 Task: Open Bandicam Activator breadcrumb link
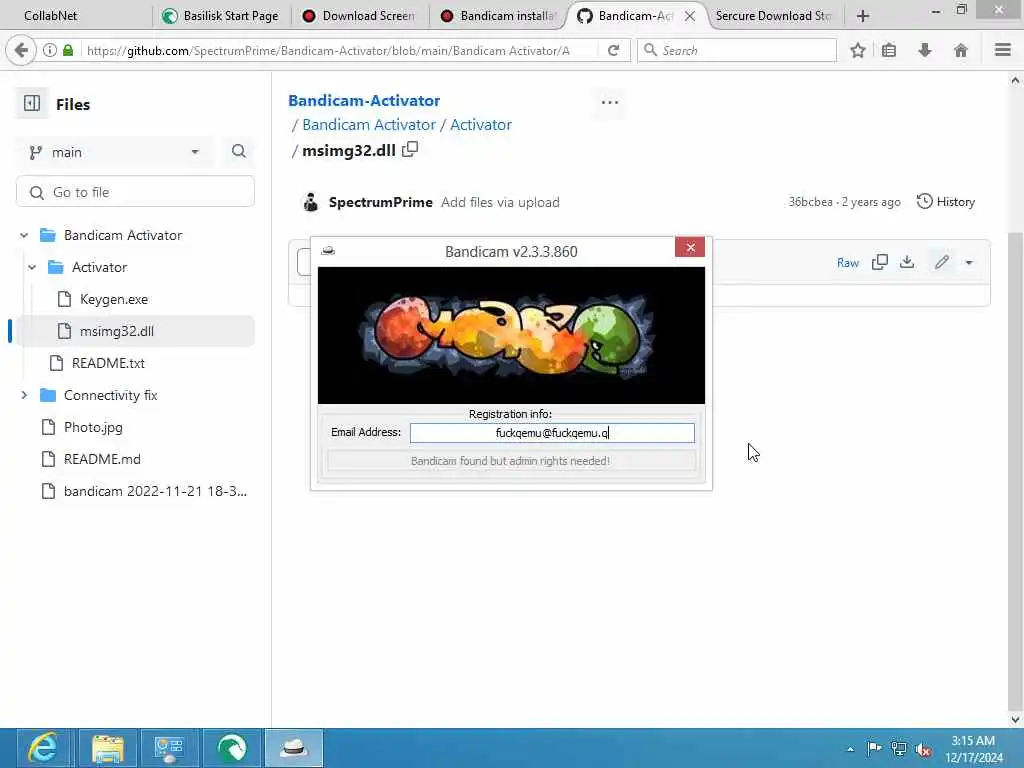(369, 125)
